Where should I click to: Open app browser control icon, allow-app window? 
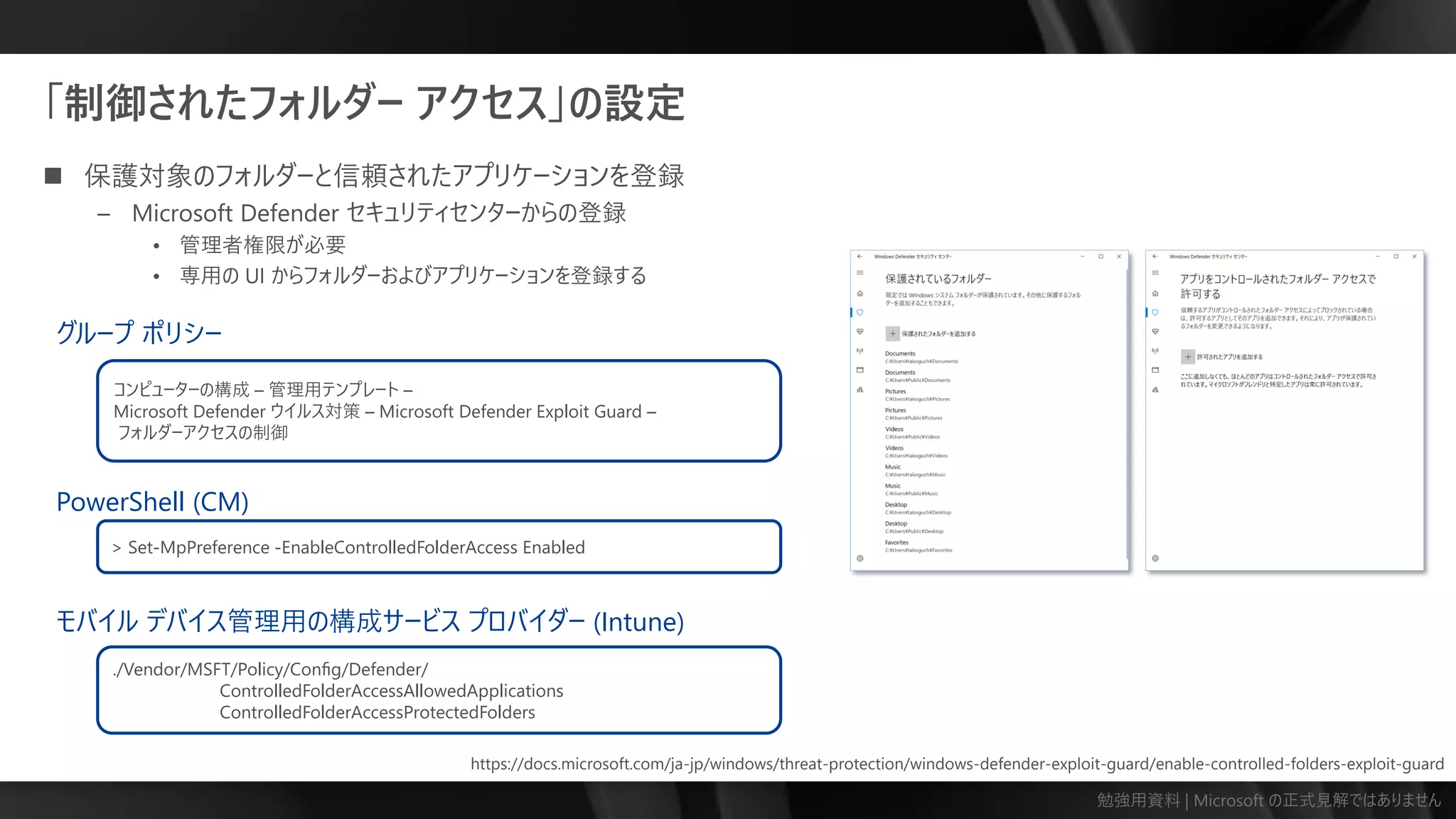pos(1155,370)
